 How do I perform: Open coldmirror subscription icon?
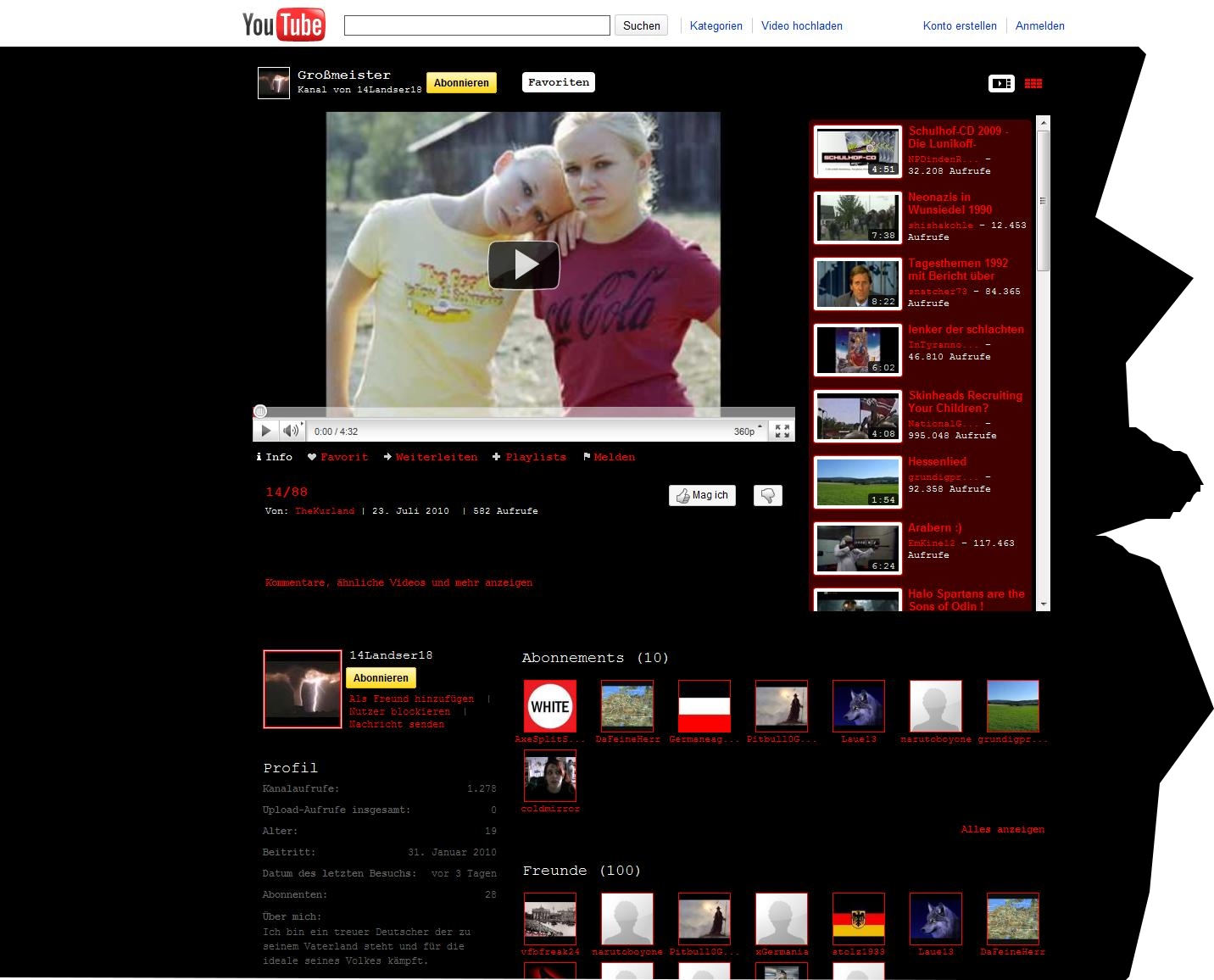[x=549, y=776]
